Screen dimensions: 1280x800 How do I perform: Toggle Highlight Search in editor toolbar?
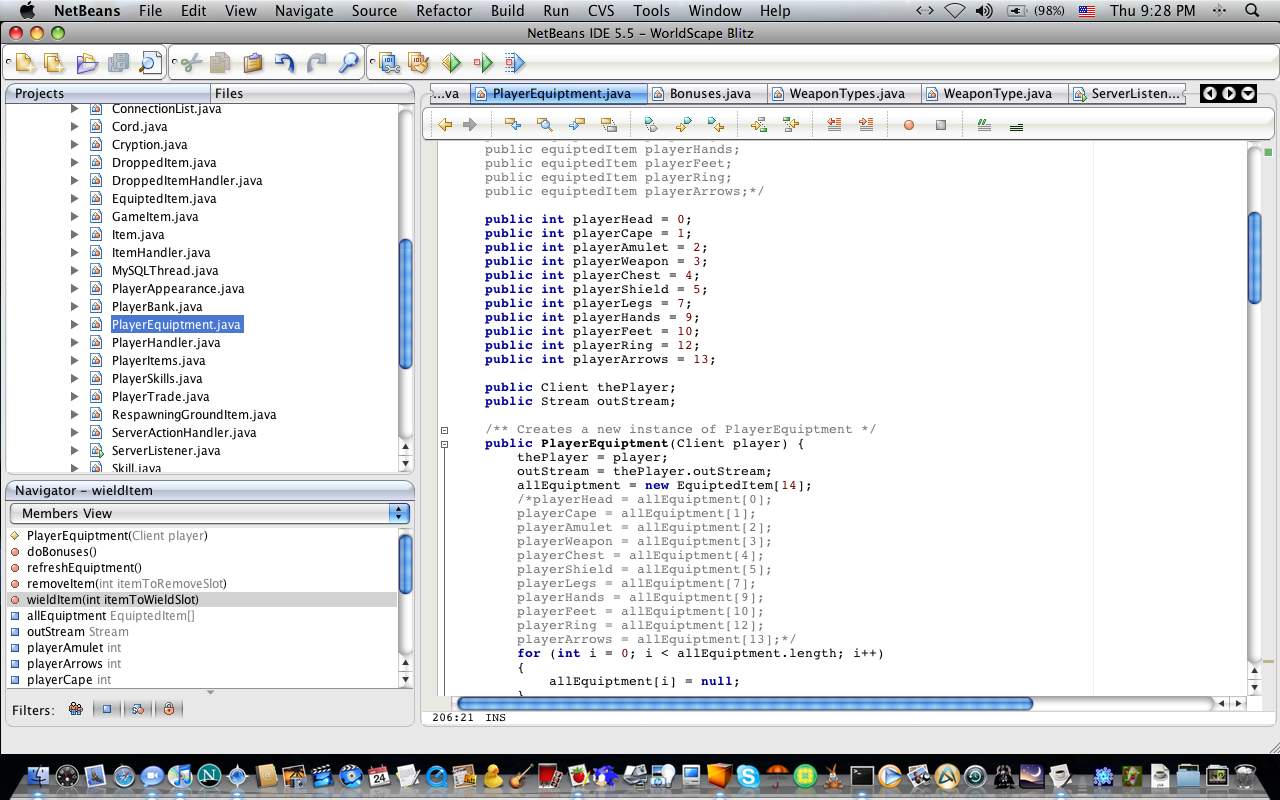[x=608, y=125]
